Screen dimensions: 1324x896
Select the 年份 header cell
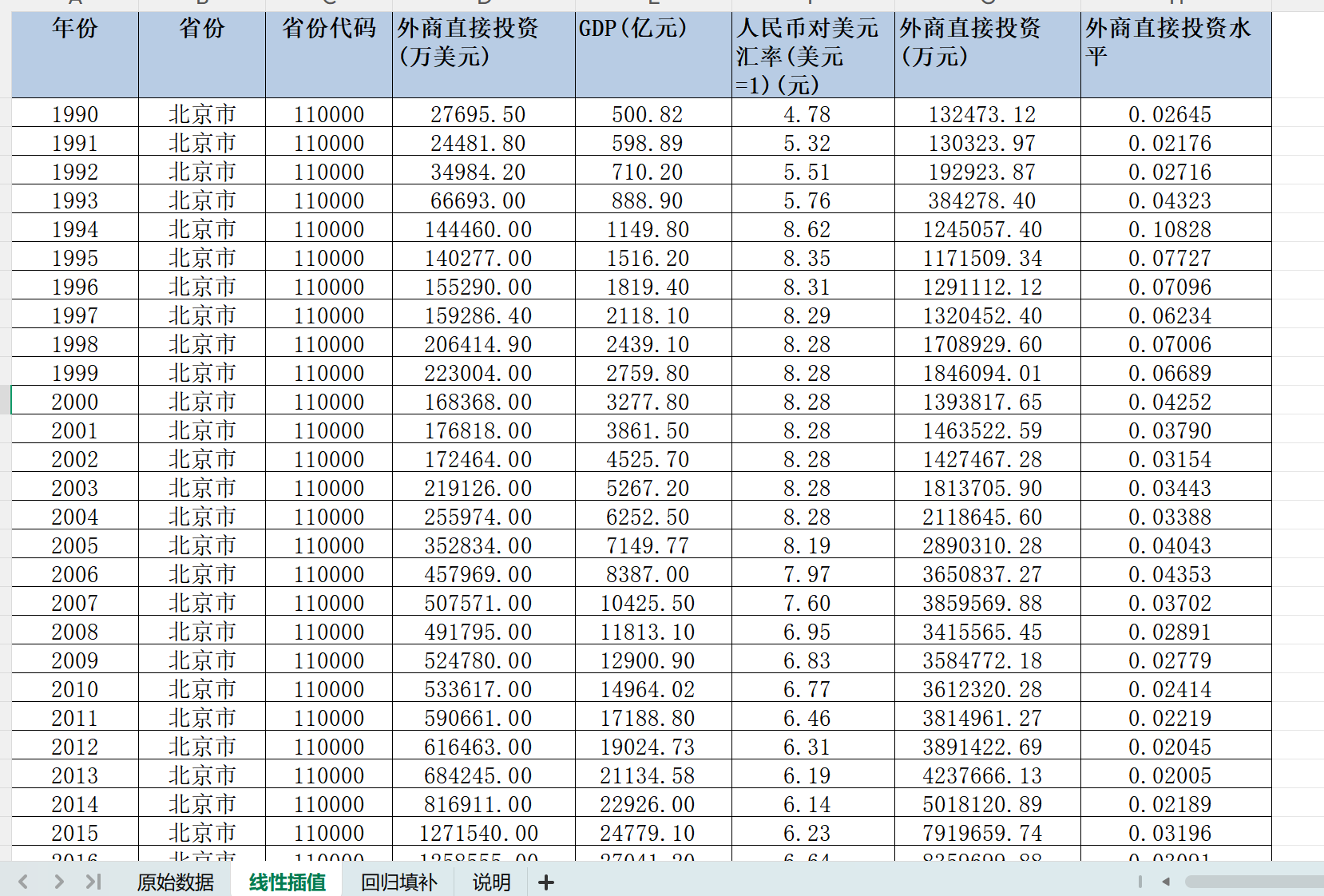pos(75,54)
